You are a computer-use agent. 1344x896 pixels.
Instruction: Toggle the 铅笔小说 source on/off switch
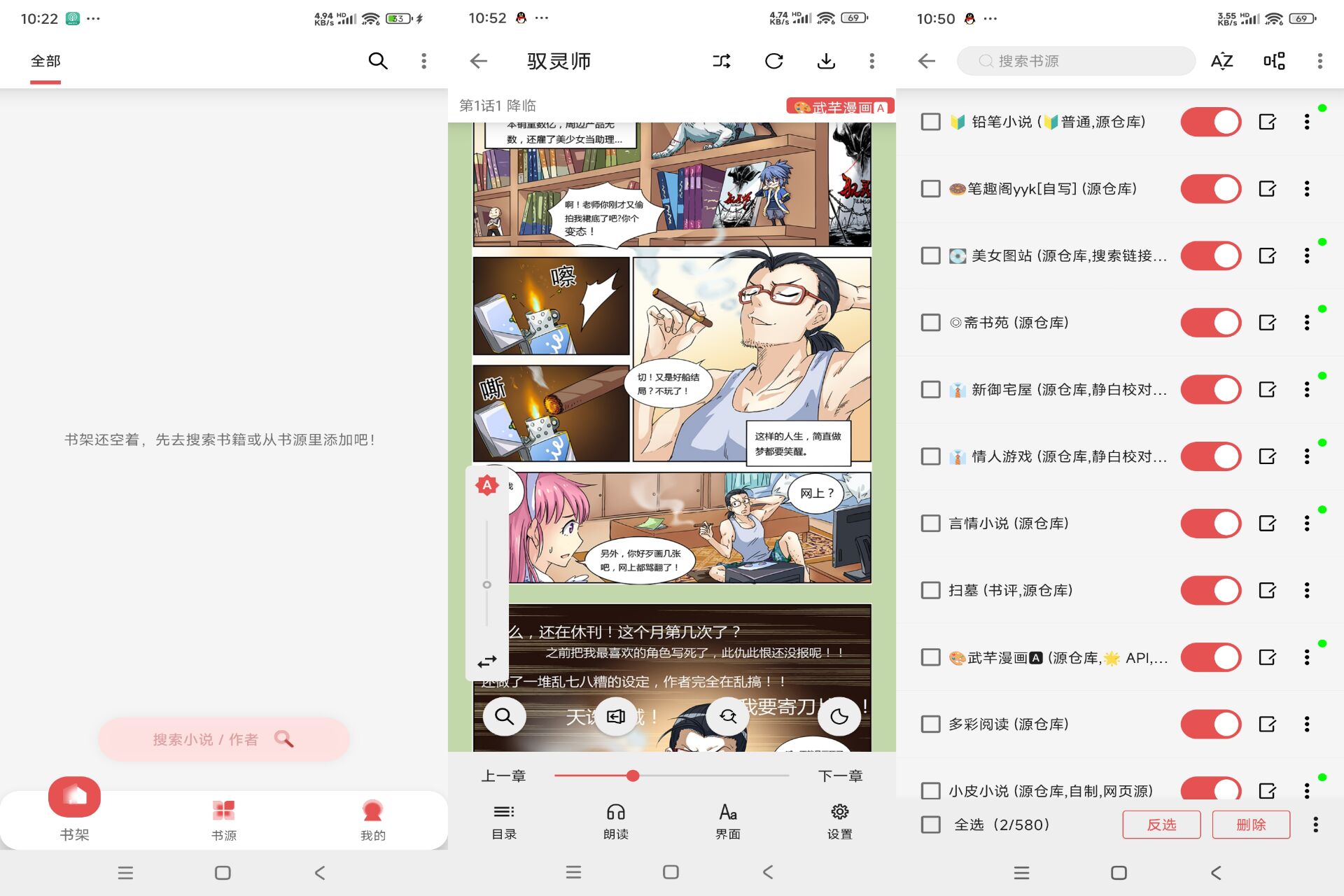click(1211, 121)
